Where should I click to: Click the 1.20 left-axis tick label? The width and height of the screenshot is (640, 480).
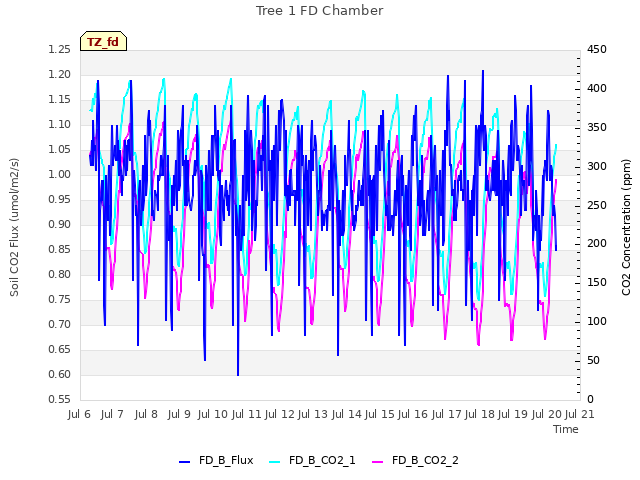[x=60, y=75]
